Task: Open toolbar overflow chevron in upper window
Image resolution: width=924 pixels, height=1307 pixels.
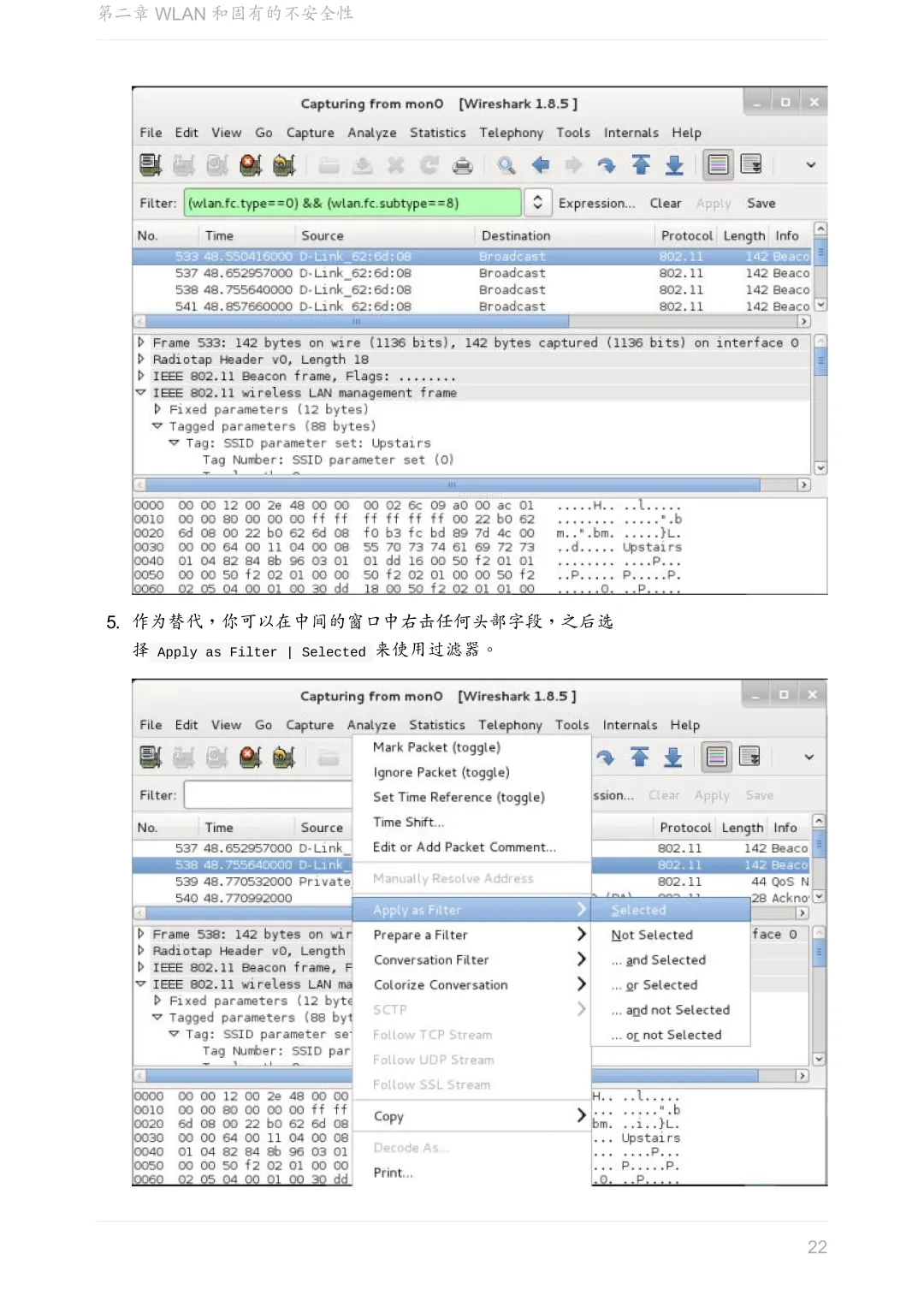Action: click(x=811, y=164)
